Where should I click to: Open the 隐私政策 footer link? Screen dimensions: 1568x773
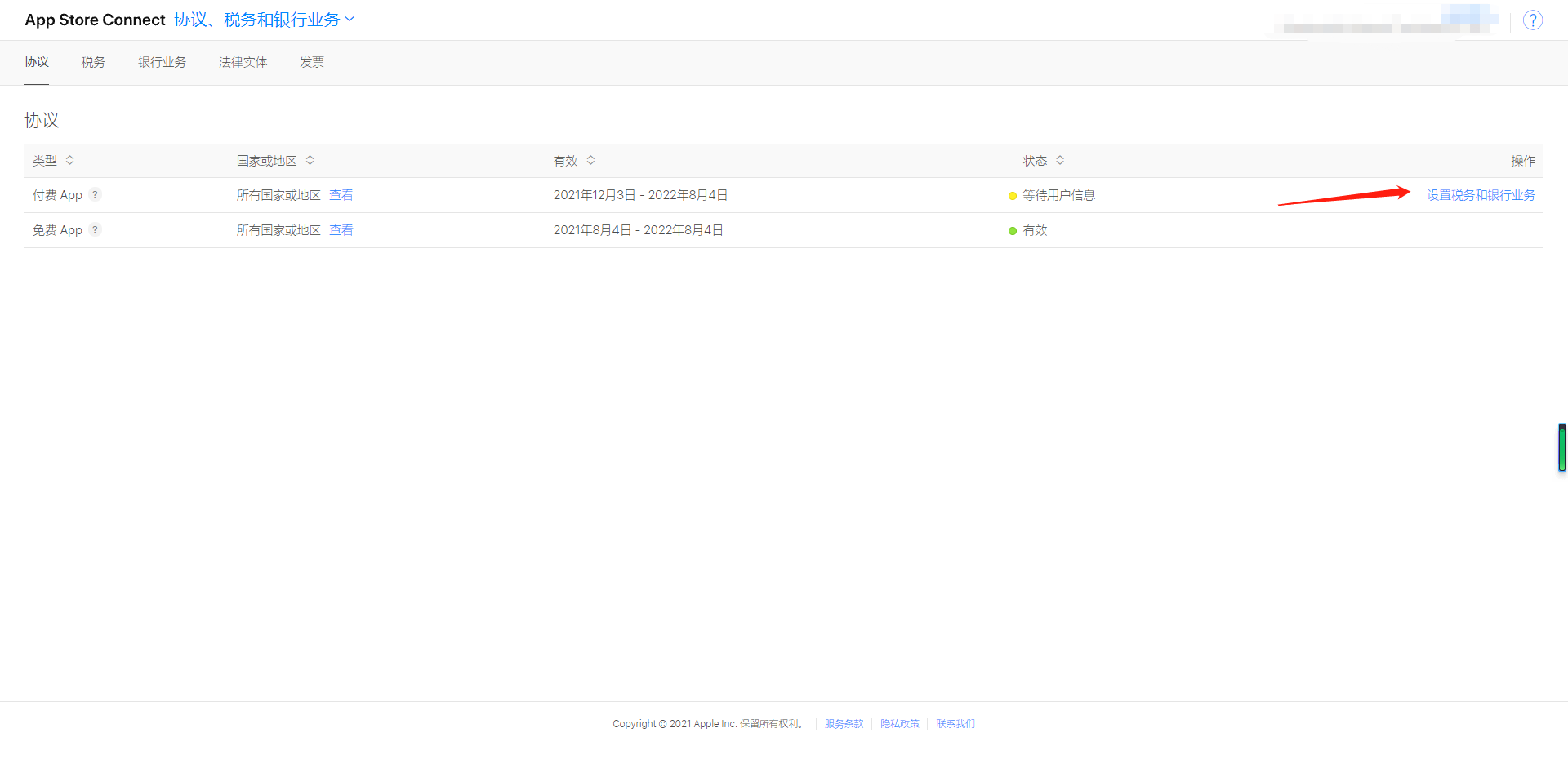900,724
